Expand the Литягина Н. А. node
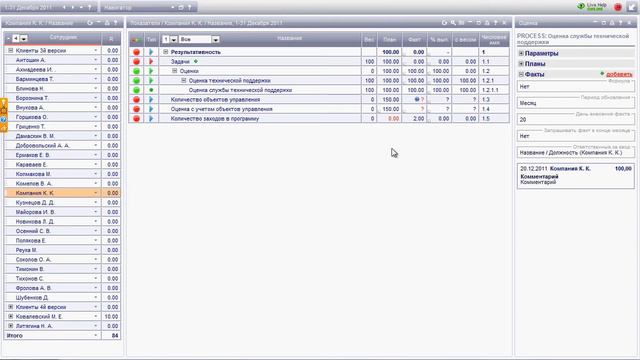Viewport: 640px width, 360px height. point(11,326)
